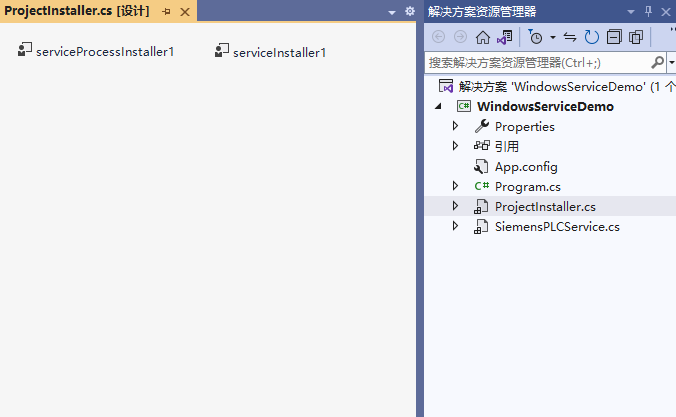Refresh the Solution Explorer

[592, 37]
